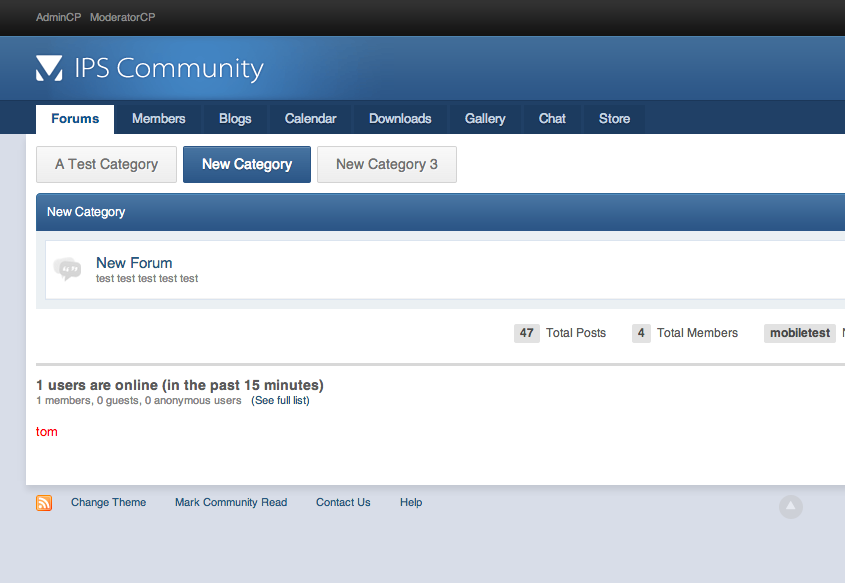Open the New Forum link

click(x=134, y=263)
